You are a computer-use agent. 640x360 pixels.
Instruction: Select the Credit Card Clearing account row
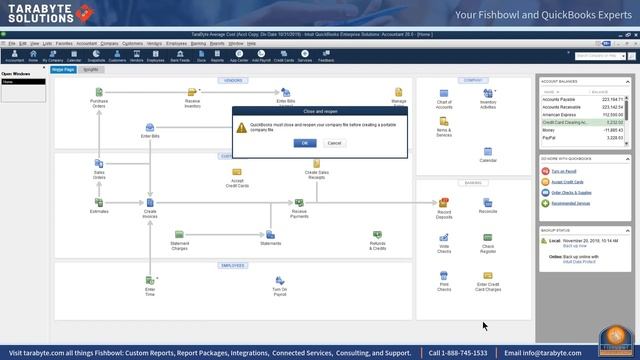click(x=582, y=122)
